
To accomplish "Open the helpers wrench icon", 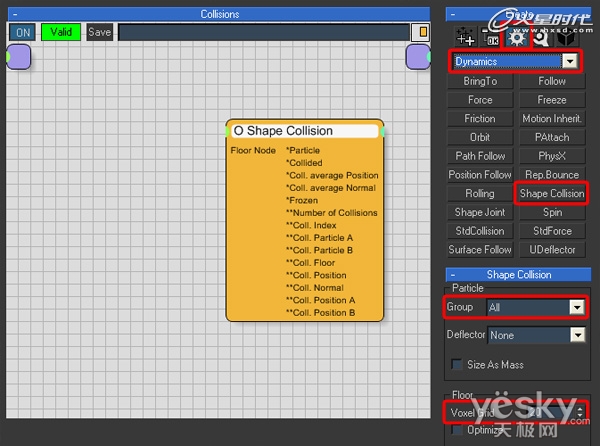I will 541,37.
